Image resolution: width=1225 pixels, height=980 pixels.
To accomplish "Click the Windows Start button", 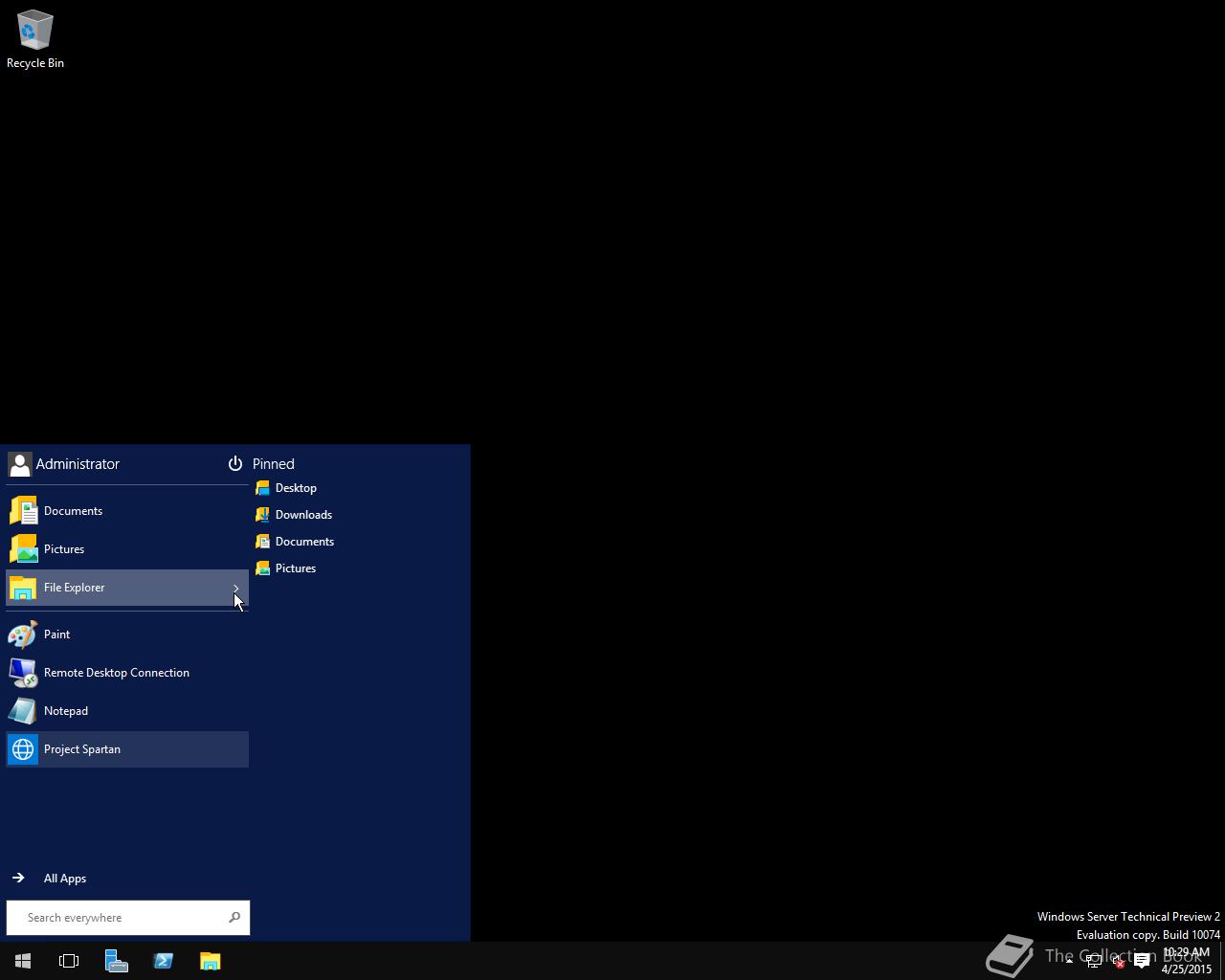I will [x=23, y=961].
